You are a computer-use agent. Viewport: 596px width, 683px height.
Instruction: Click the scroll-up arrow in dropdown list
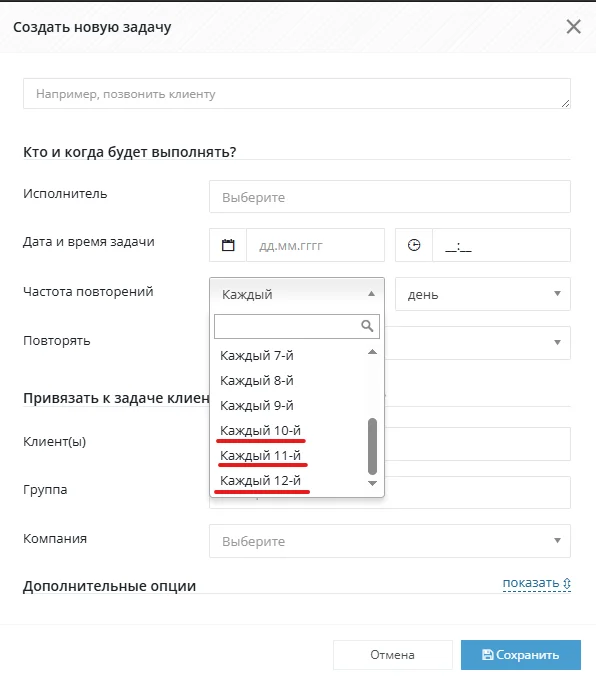click(x=372, y=352)
